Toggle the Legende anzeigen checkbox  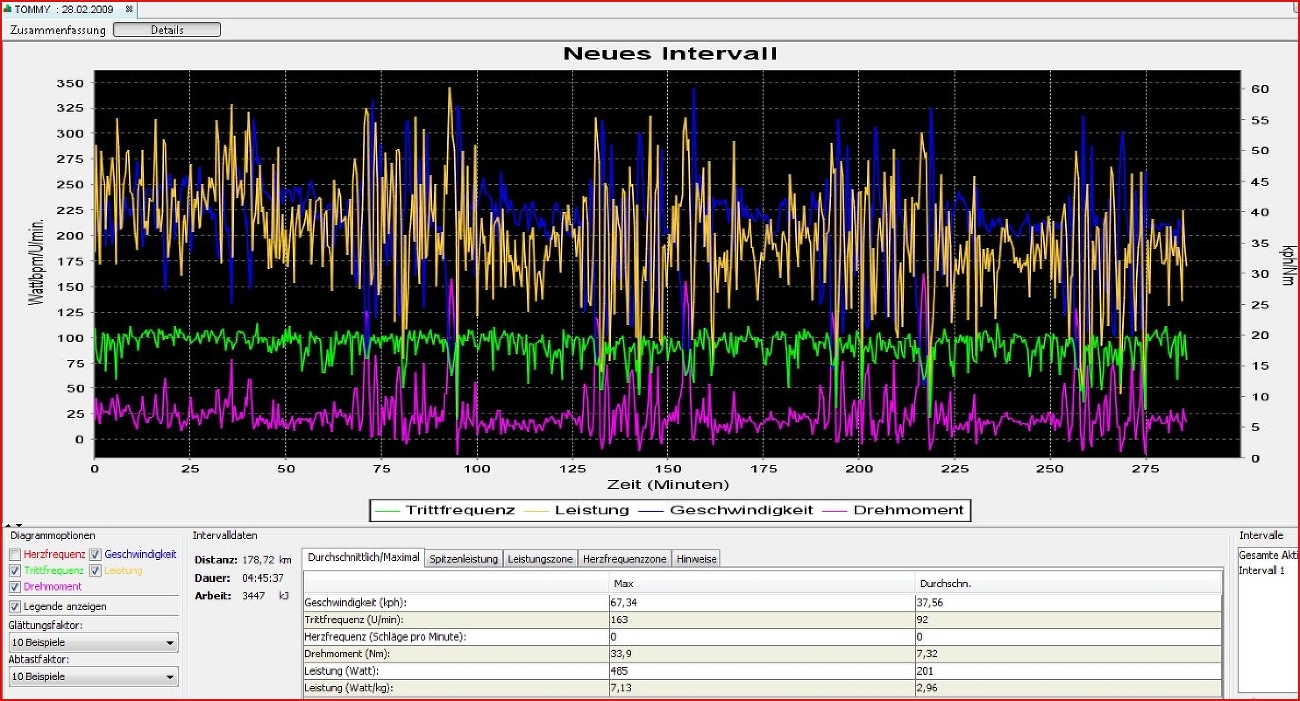[14, 606]
